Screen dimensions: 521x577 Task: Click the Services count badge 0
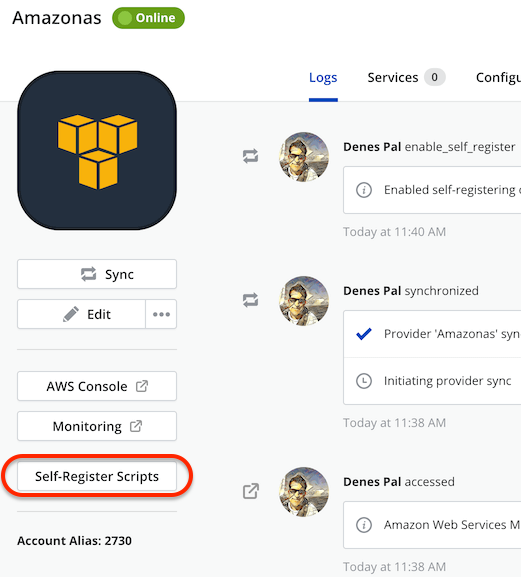[x=435, y=77]
